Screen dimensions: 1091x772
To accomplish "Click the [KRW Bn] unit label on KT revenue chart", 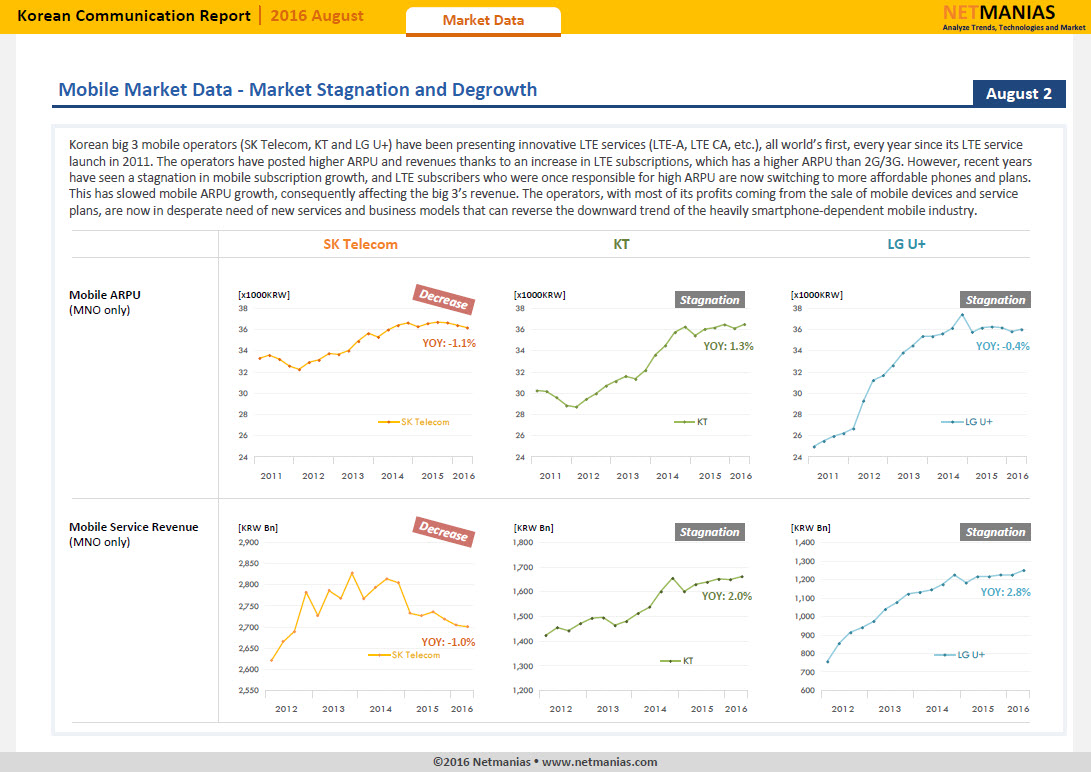I will point(534,528).
